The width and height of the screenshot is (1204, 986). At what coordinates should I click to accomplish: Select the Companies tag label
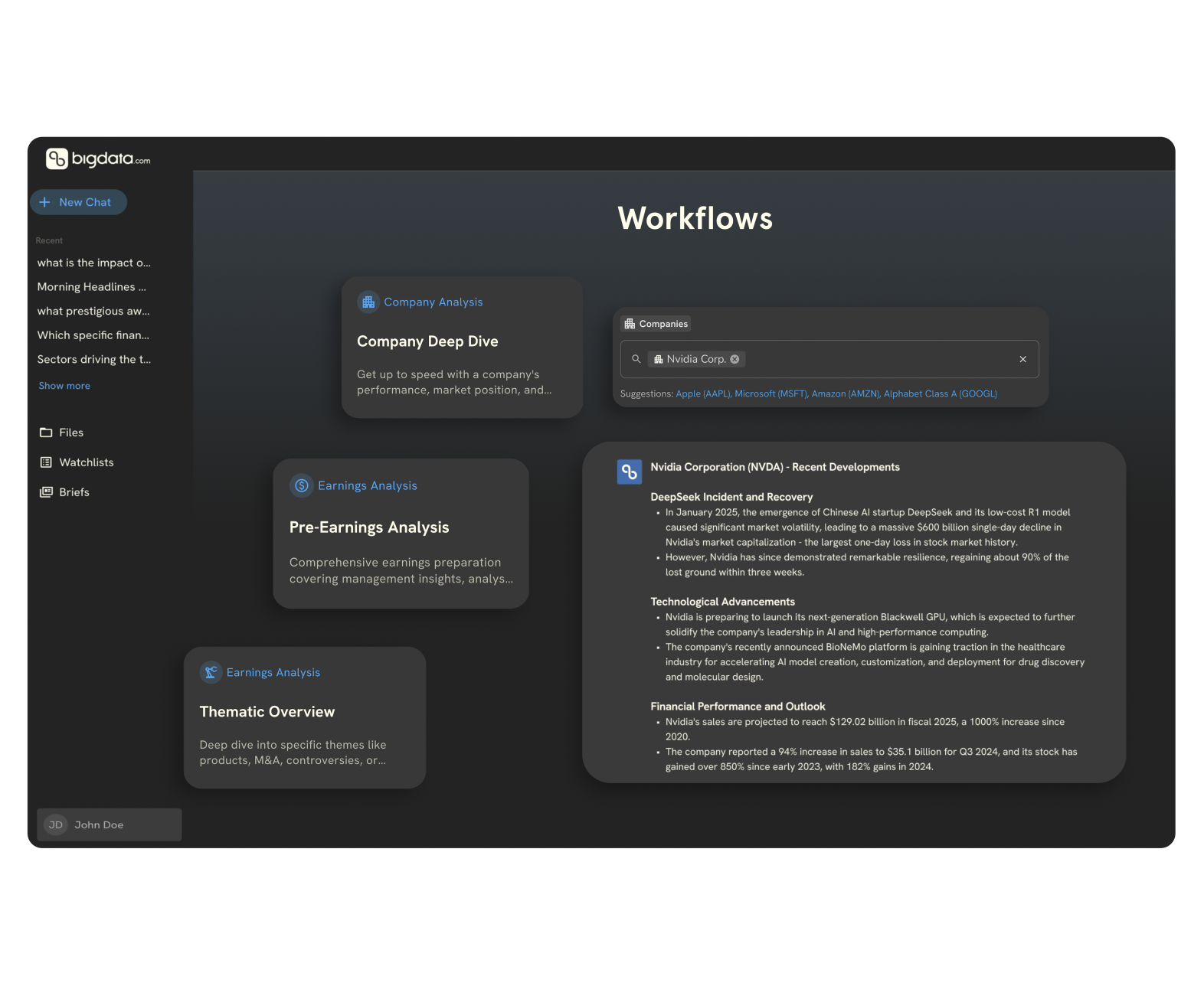(x=663, y=324)
